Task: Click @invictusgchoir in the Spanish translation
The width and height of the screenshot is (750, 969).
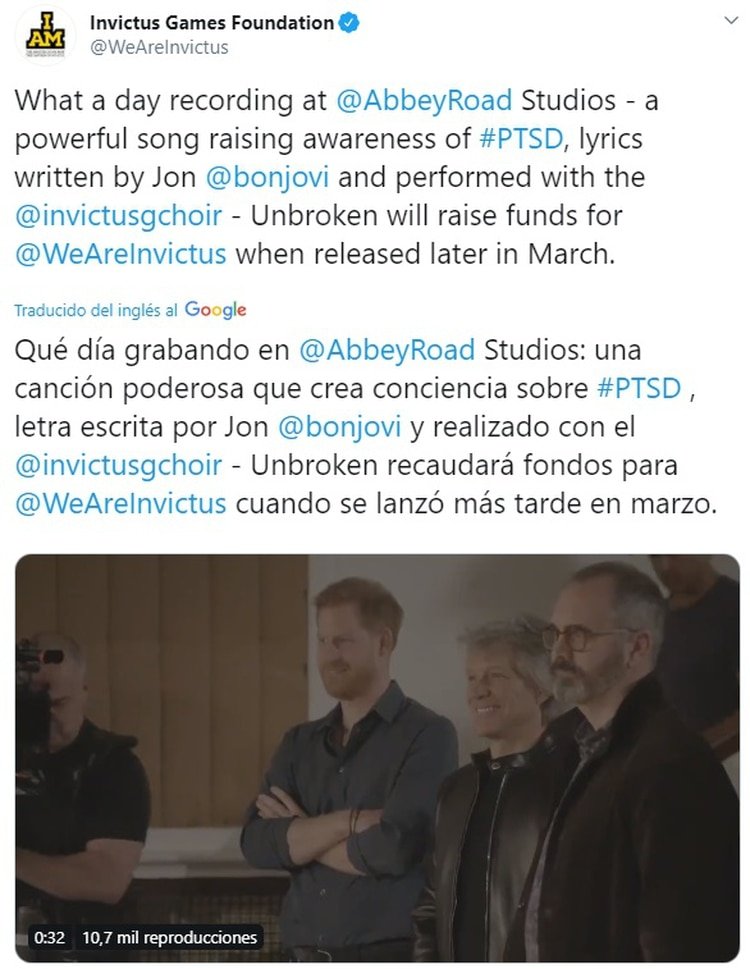Action: pos(118,466)
